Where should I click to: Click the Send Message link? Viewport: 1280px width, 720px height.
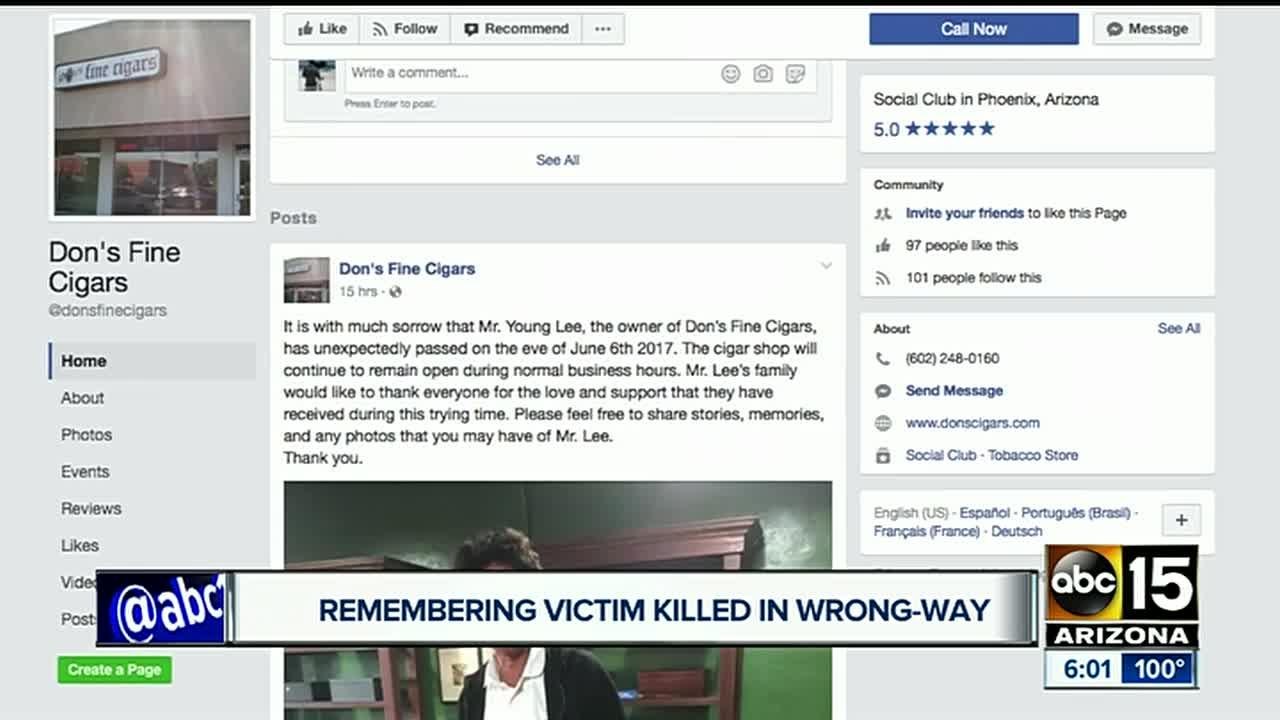pos(954,391)
